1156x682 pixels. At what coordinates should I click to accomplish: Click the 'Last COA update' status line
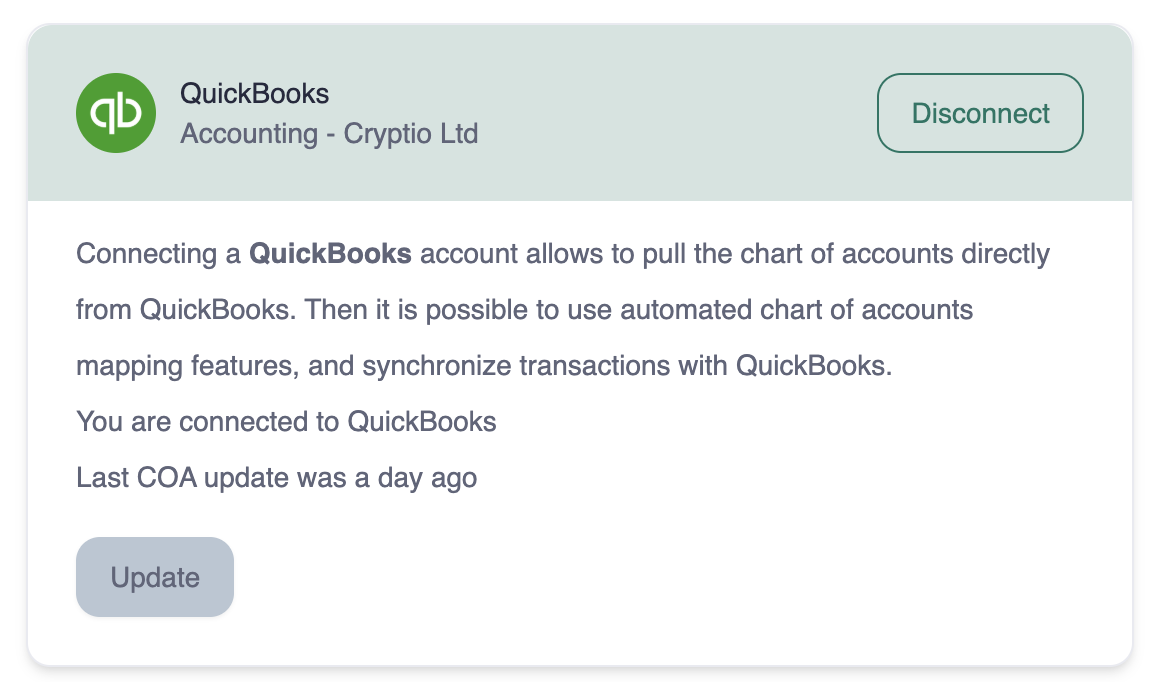(276, 478)
